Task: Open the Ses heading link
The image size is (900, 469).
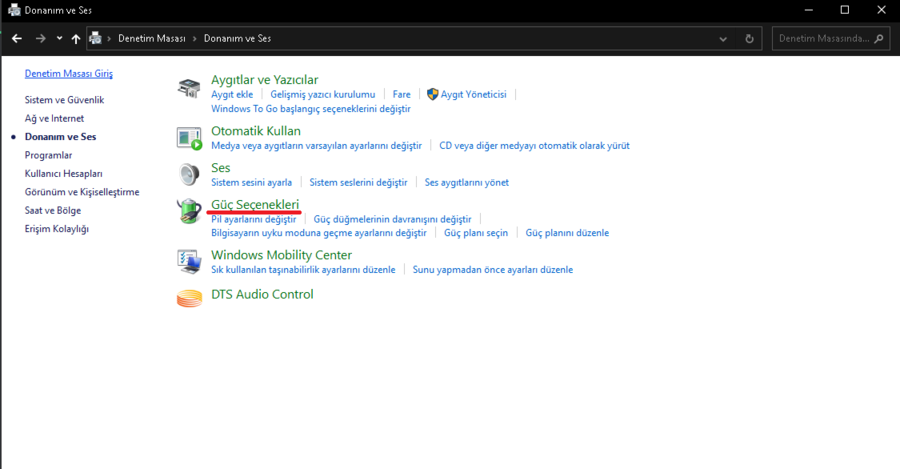Action: click(220, 168)
